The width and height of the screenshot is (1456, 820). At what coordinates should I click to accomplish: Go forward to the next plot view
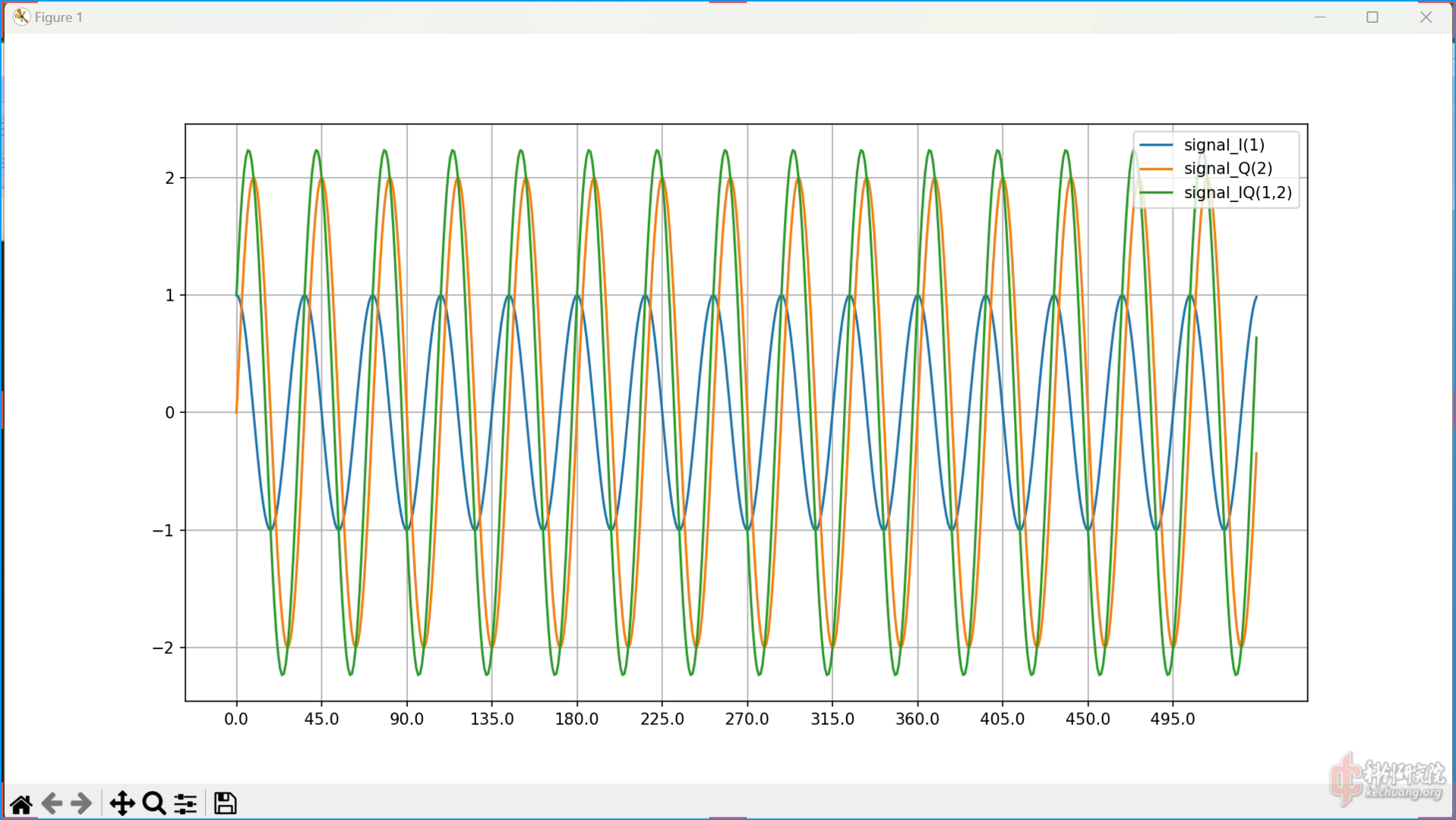[81, 803]
